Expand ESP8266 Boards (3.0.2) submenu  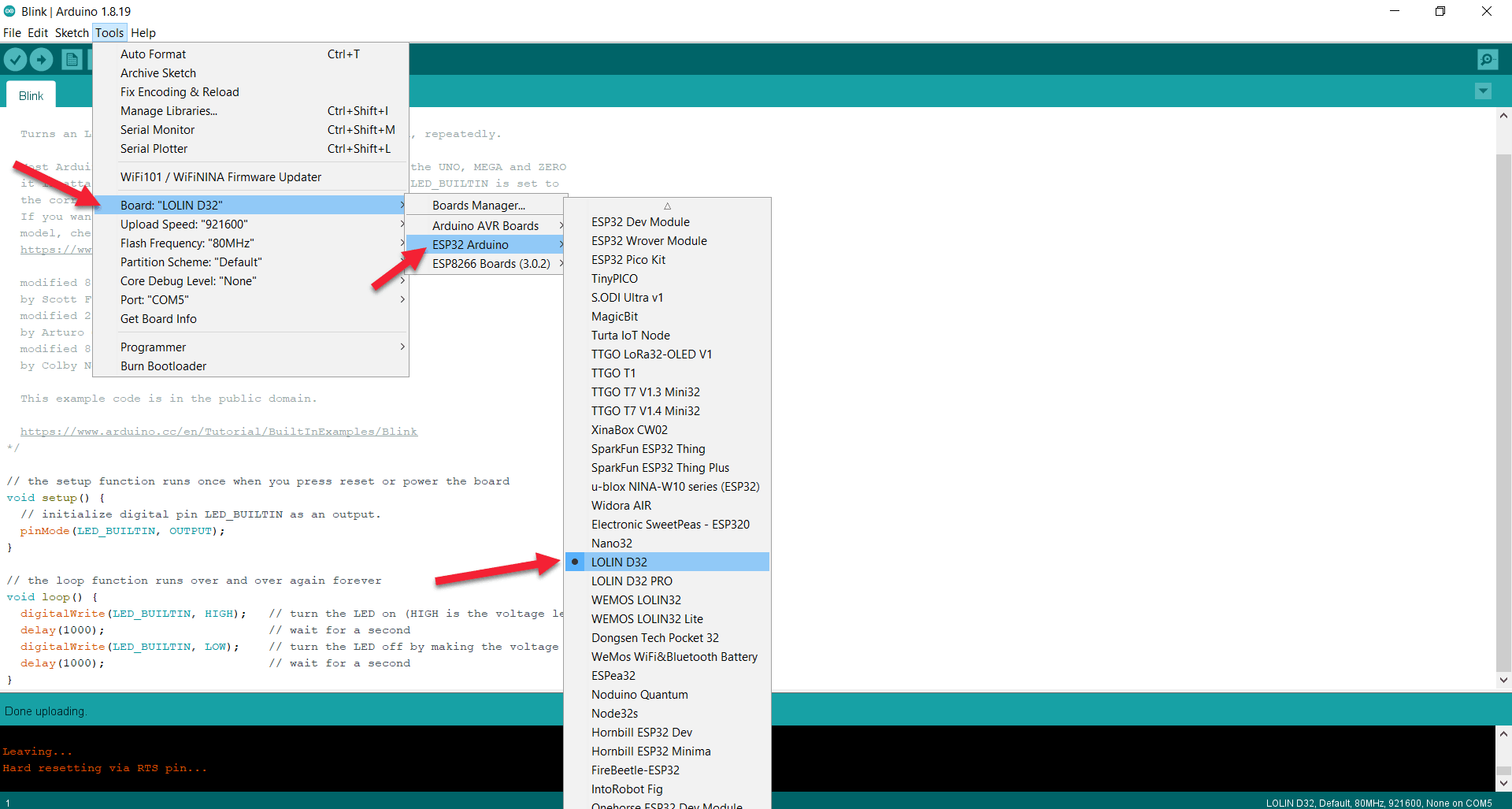click(x=486, y=264)
